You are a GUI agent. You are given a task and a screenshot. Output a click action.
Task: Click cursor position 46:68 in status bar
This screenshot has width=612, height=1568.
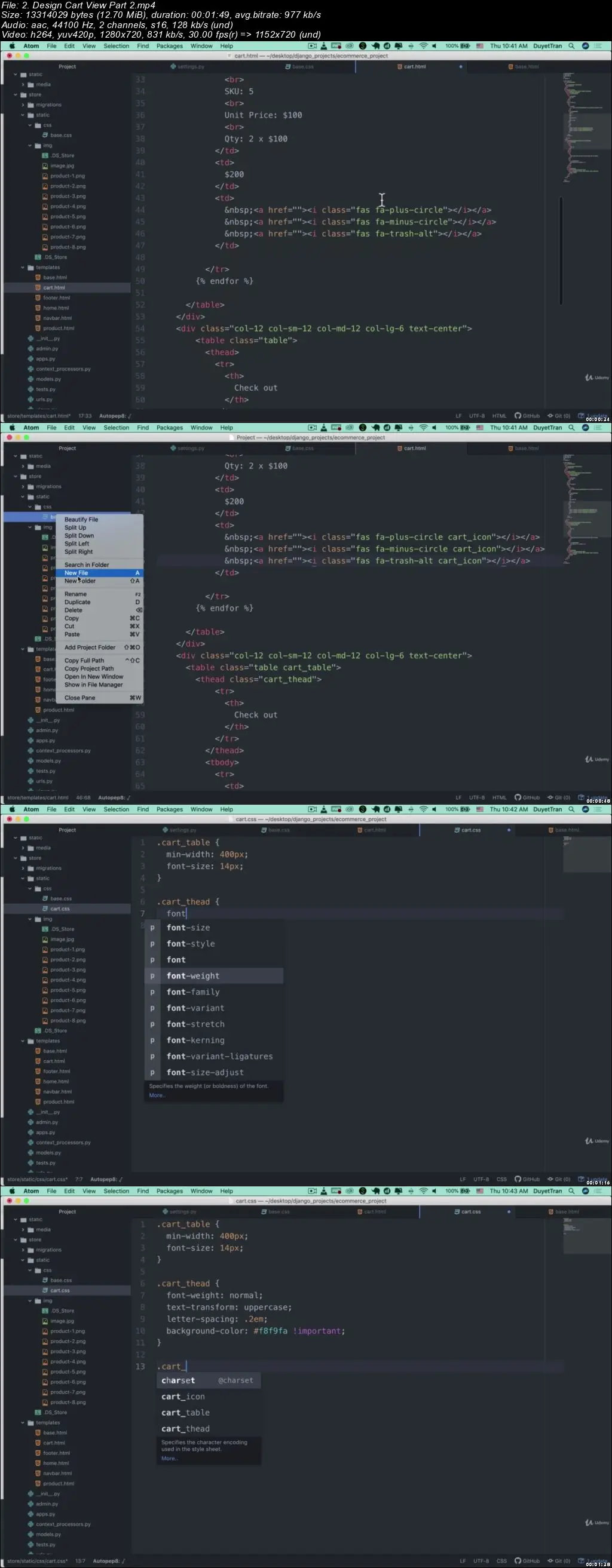pyautogui.click(x=84, y=797)
